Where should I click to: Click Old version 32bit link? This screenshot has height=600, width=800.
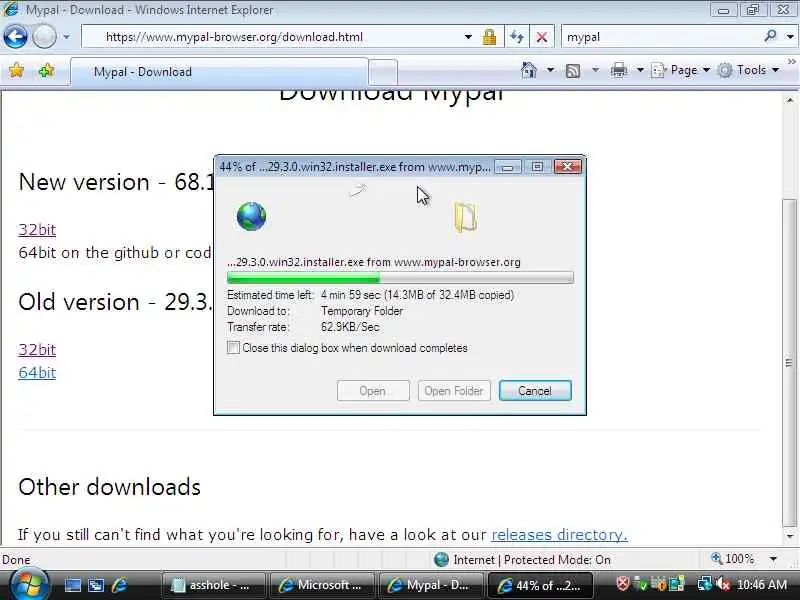(x=37, y=350)
